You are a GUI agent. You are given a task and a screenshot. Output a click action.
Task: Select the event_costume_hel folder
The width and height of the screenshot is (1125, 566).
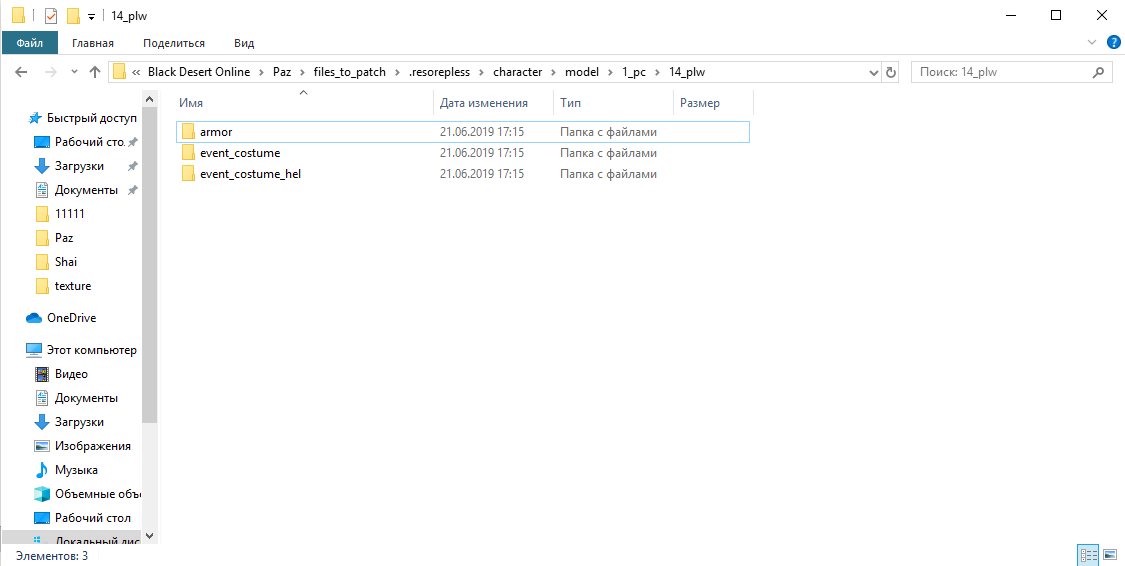pos(250,174)
